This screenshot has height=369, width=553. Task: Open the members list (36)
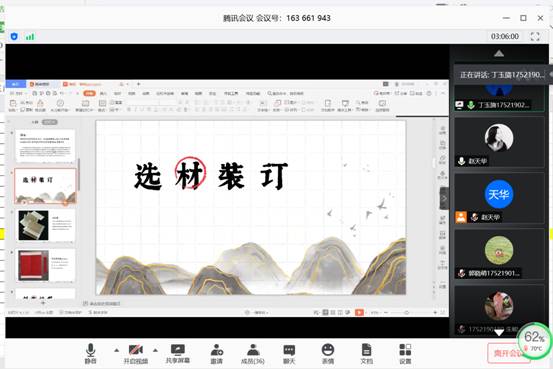point(253,354)
